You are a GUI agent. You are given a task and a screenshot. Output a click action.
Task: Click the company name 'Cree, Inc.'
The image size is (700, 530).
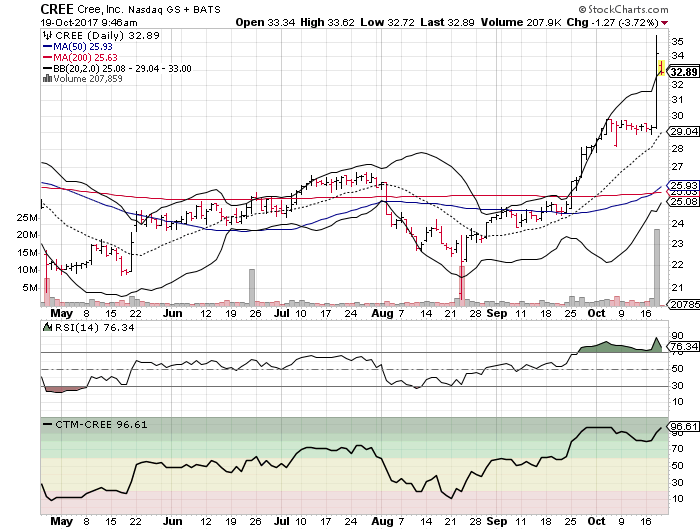(100, 9)
